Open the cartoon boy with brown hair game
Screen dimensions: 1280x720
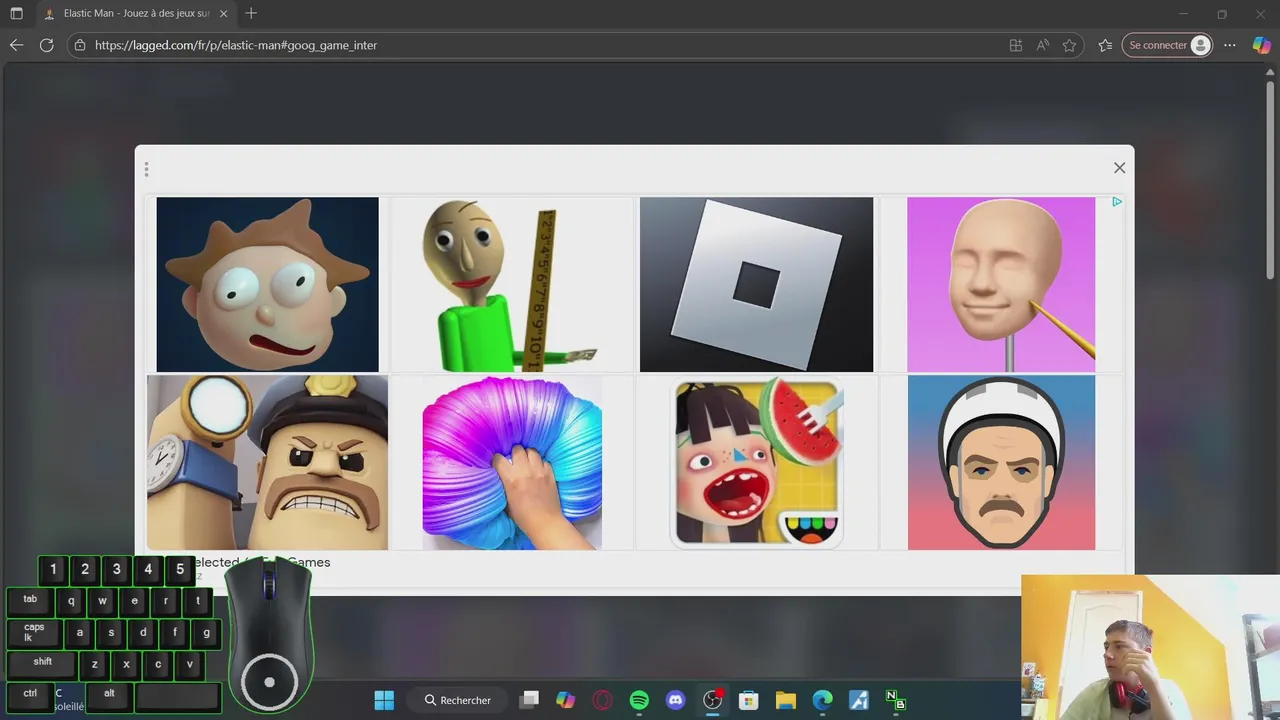click(x=267, y=284)
